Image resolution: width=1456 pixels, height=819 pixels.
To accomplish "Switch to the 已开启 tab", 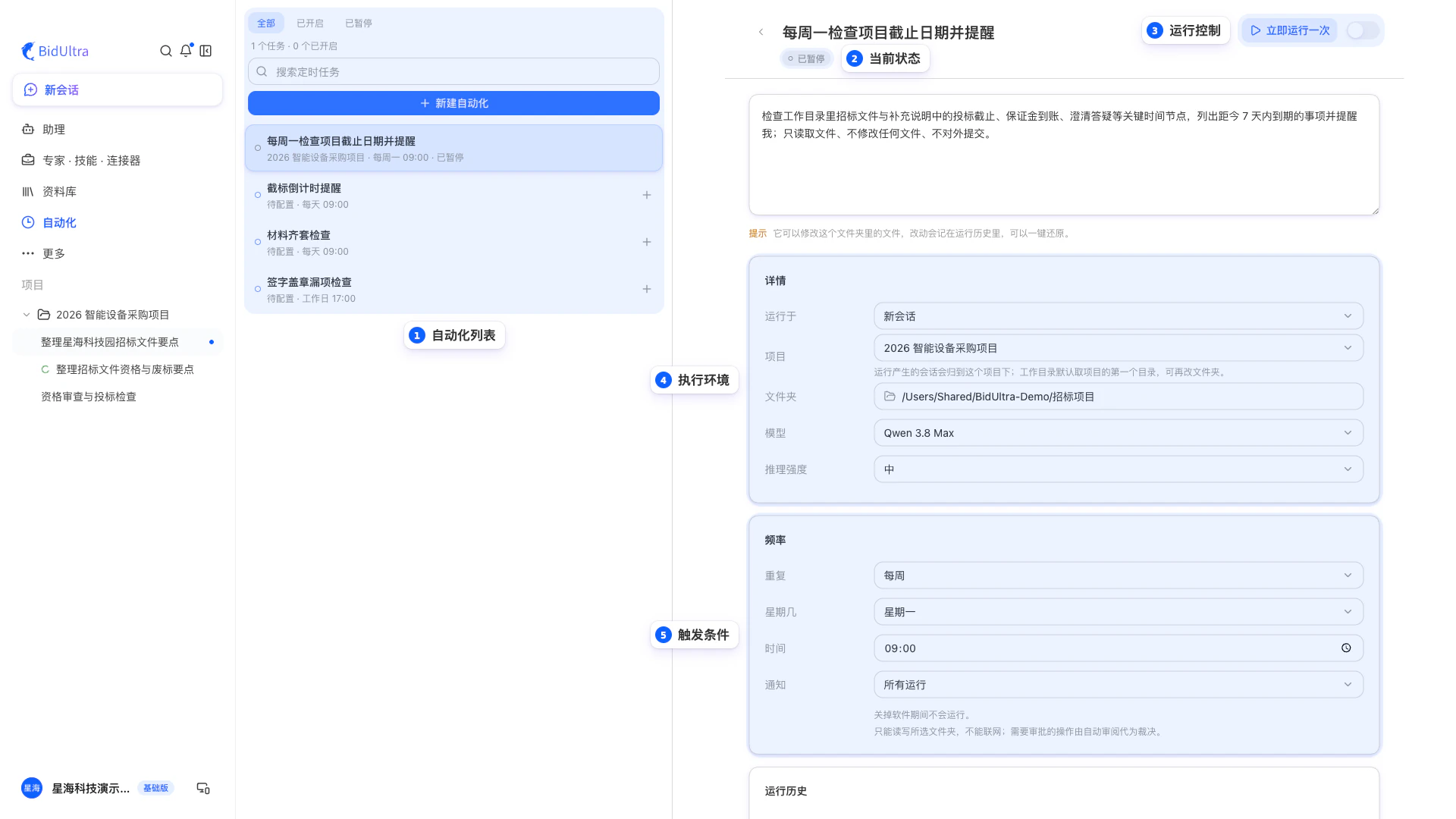I will pyautogui.click(x=310, y=23).
